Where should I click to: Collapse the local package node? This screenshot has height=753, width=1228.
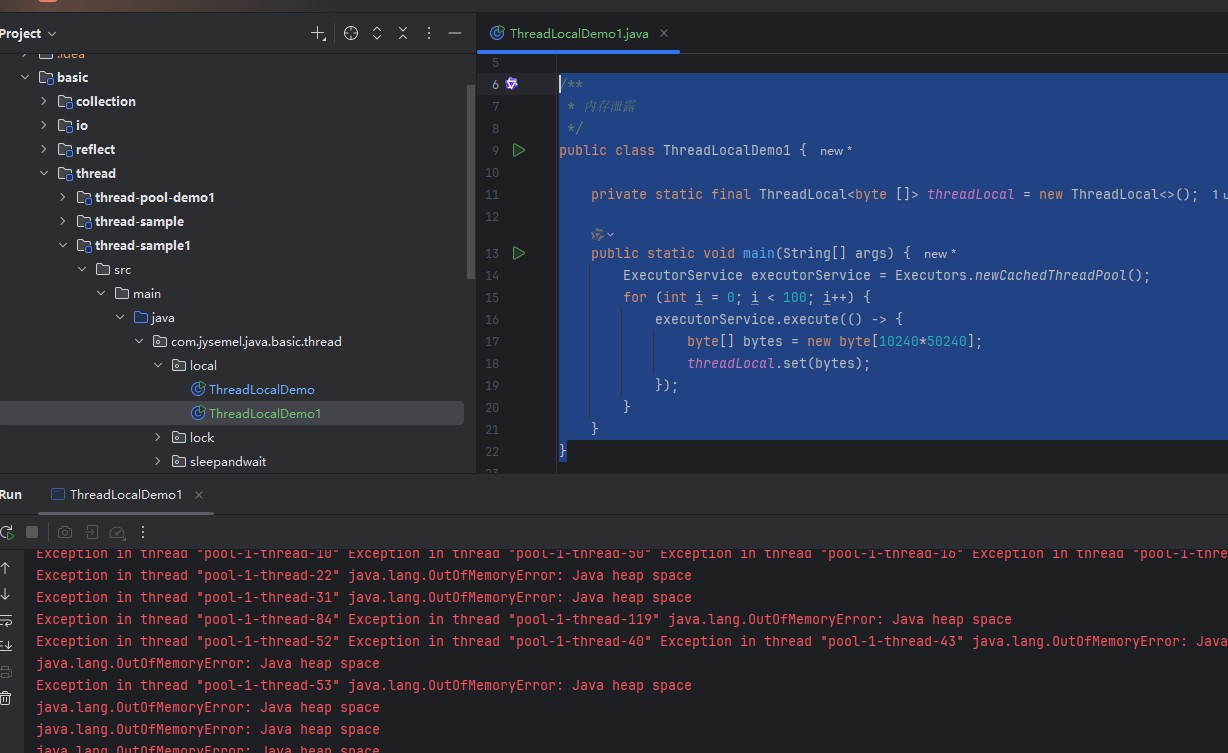coord(159,365)
